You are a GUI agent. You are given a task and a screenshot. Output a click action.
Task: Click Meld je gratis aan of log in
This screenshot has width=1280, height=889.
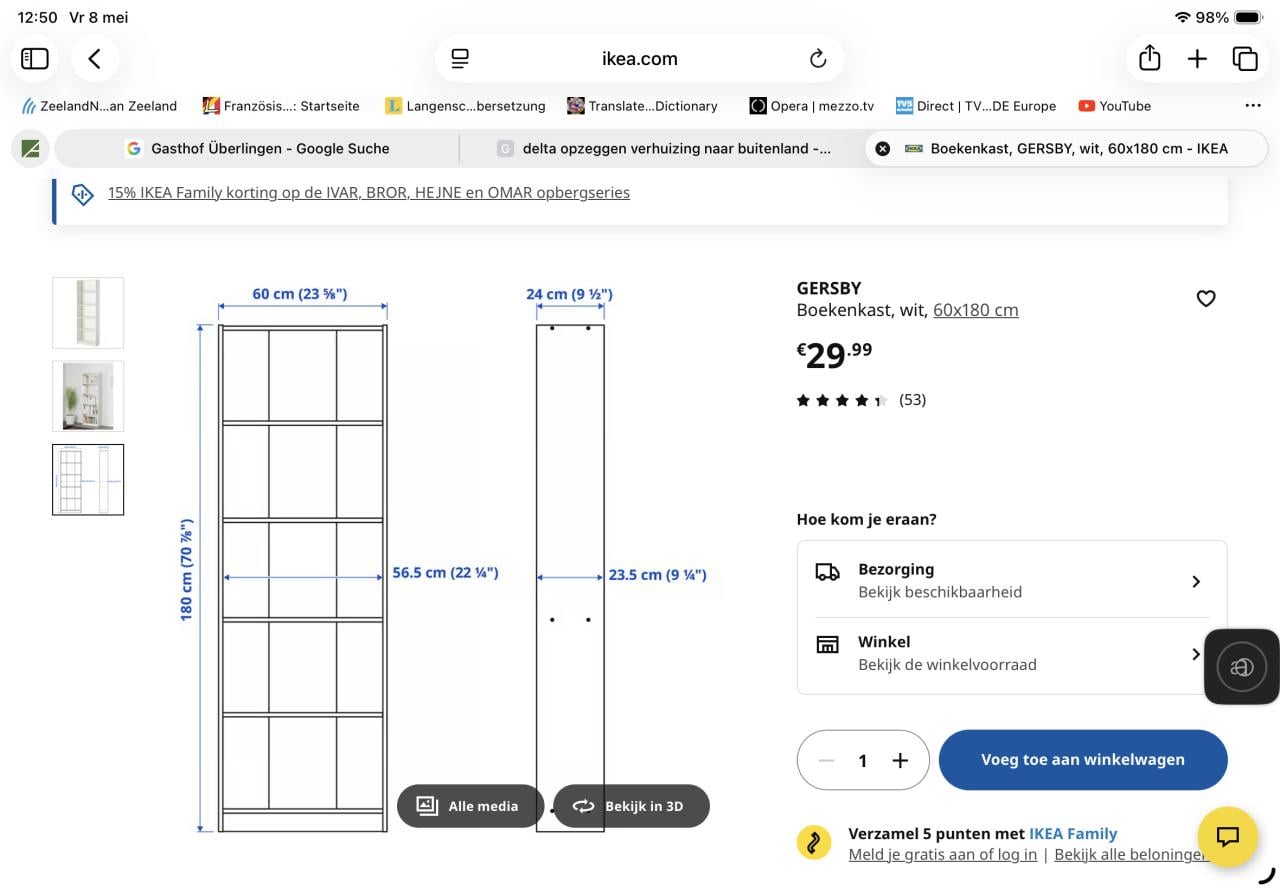tap(943, 854)
